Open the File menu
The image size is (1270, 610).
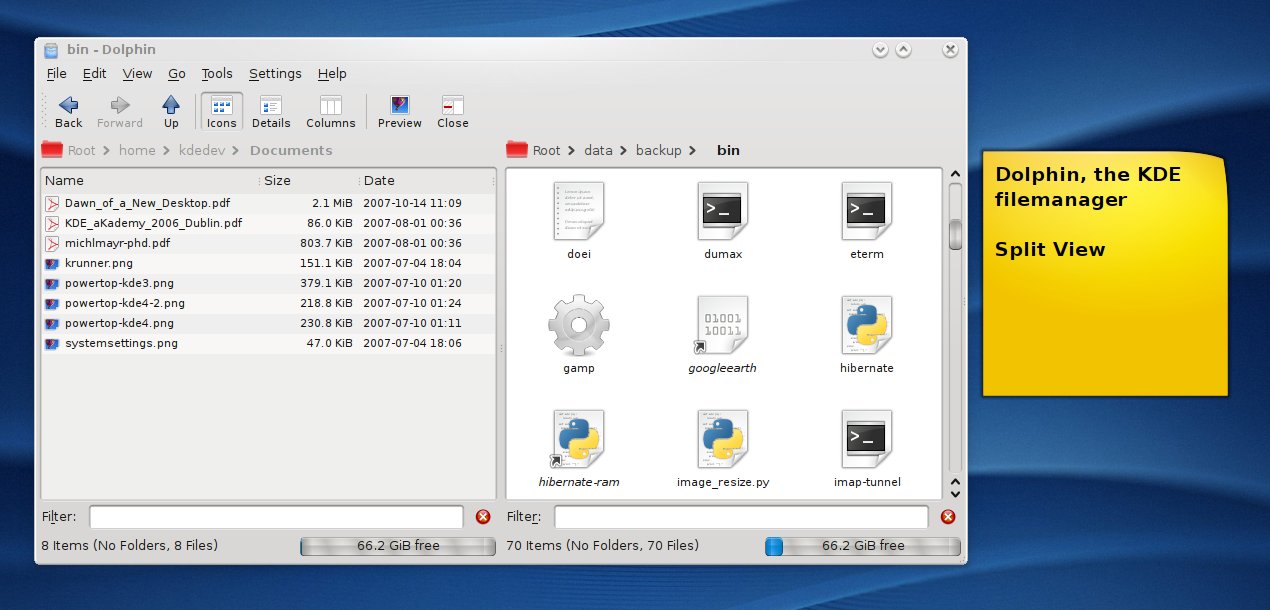click(x=57, y=73)
